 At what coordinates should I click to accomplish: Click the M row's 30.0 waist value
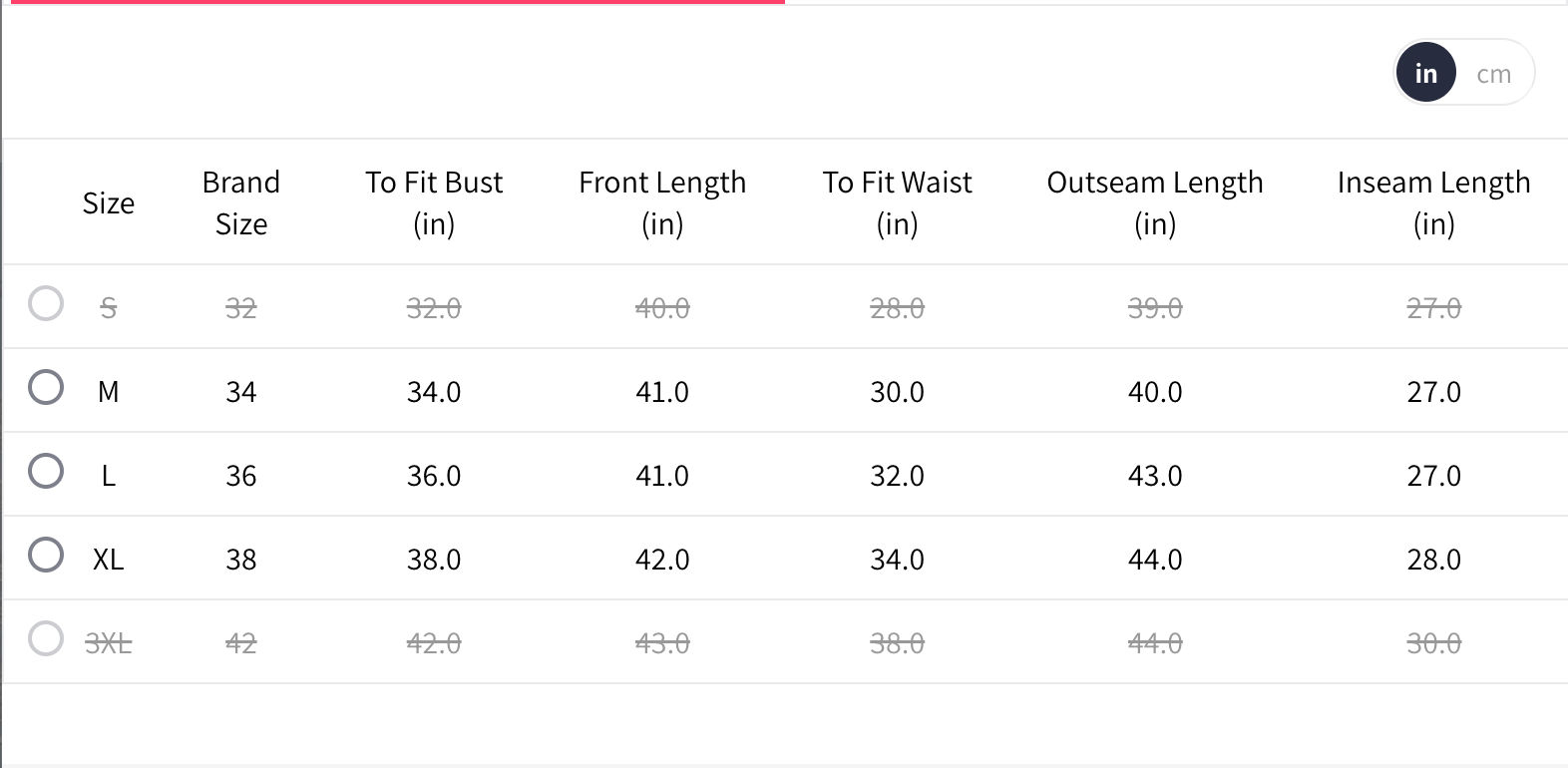click(x=897, y=392)
